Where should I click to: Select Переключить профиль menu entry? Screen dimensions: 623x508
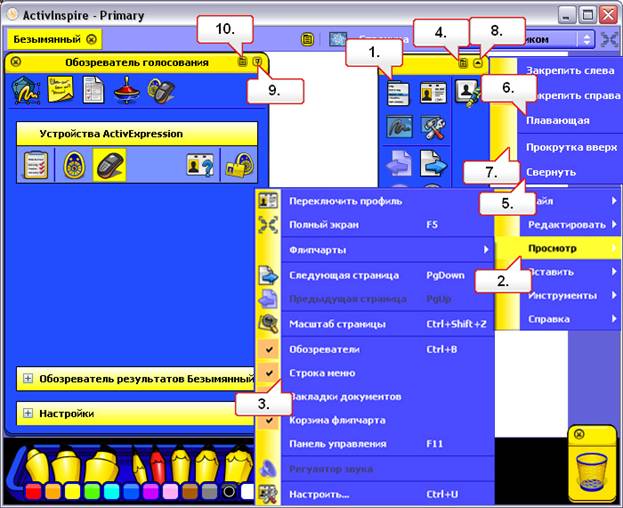(375, 201)
